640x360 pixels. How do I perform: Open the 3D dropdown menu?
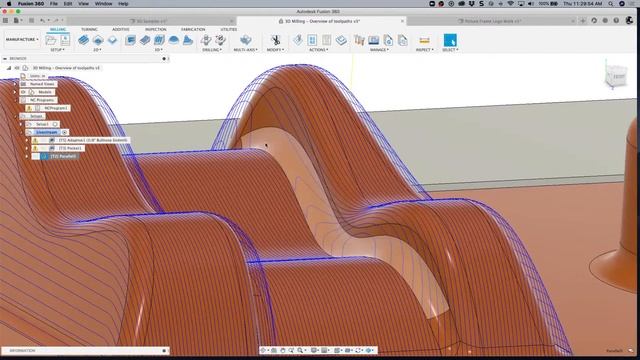tap(159, 50)
